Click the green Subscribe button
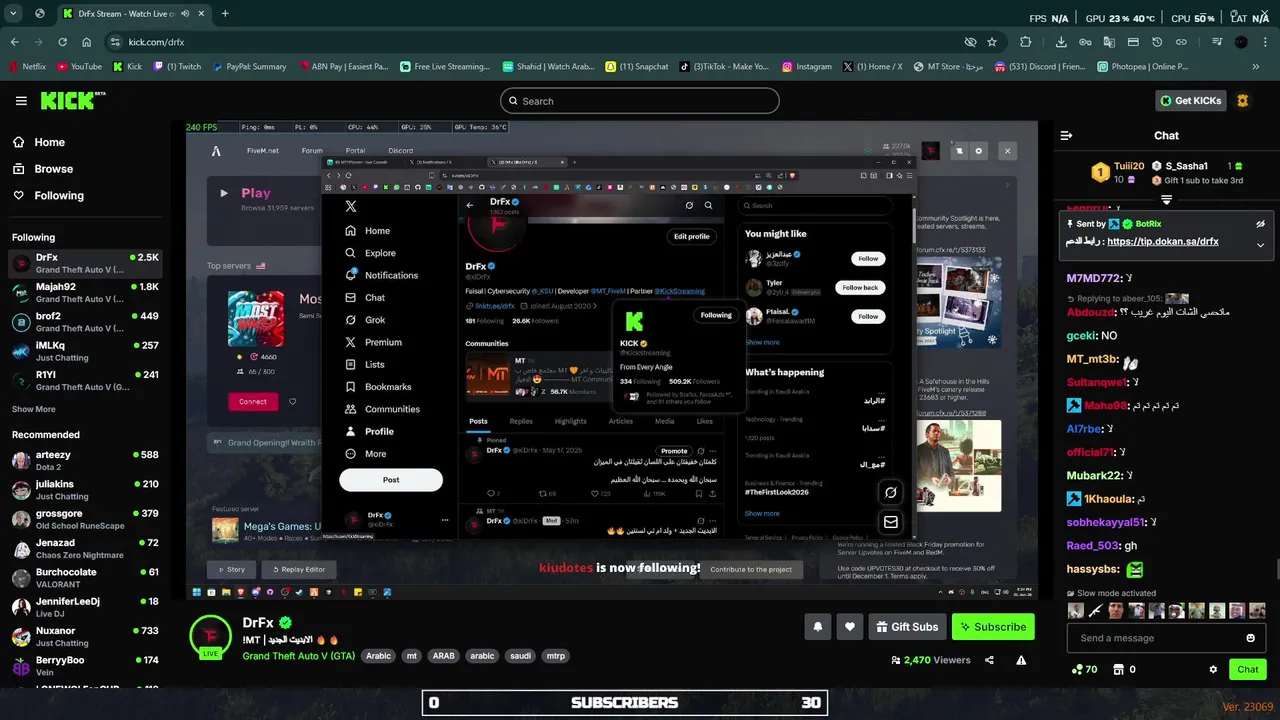Screen dimensions: 1280x720 click(993, 627)
